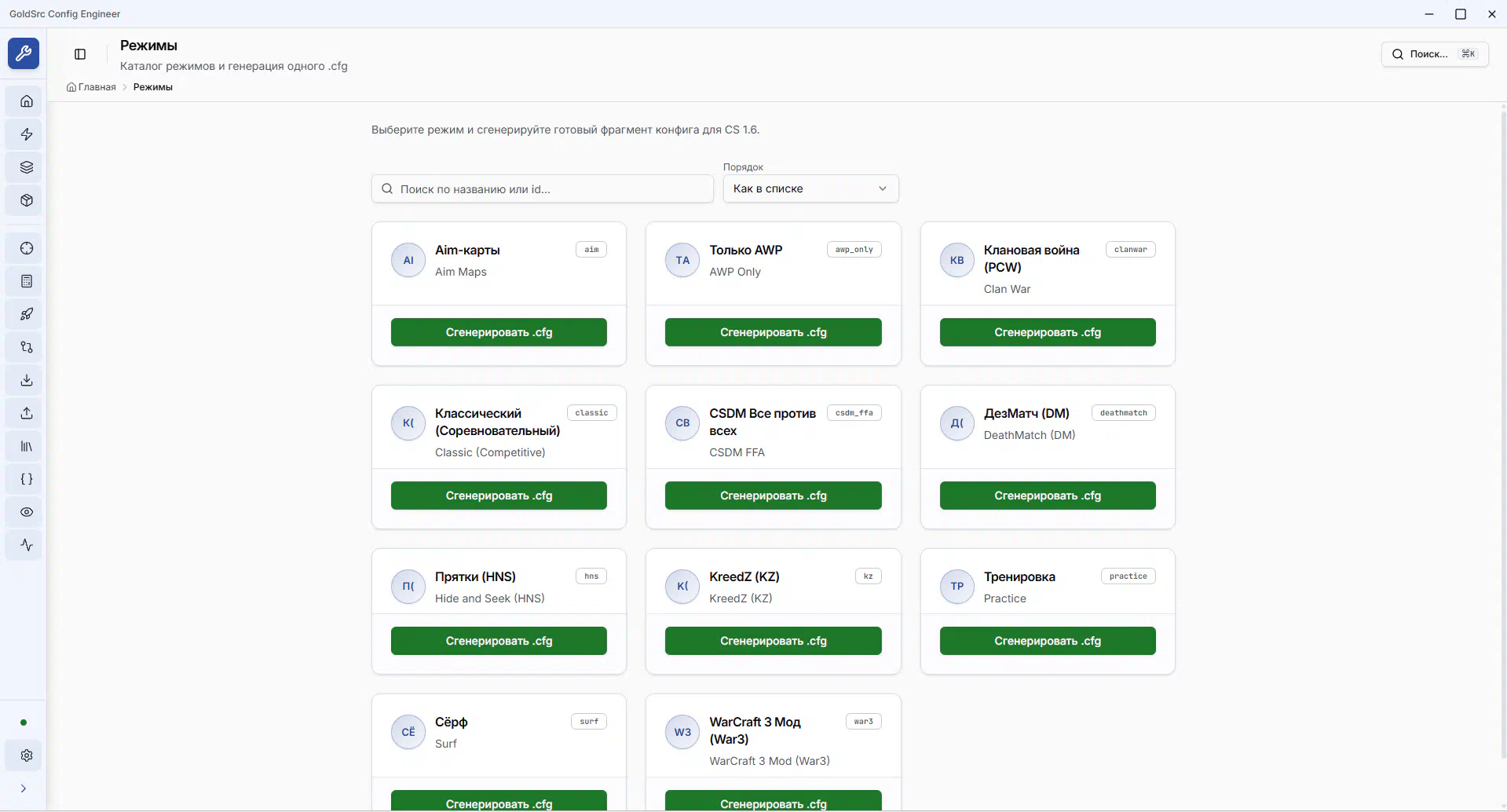Open the calculator sidebar icon
The height and width of the screenshot is (812, 1507).
[27, 281]
